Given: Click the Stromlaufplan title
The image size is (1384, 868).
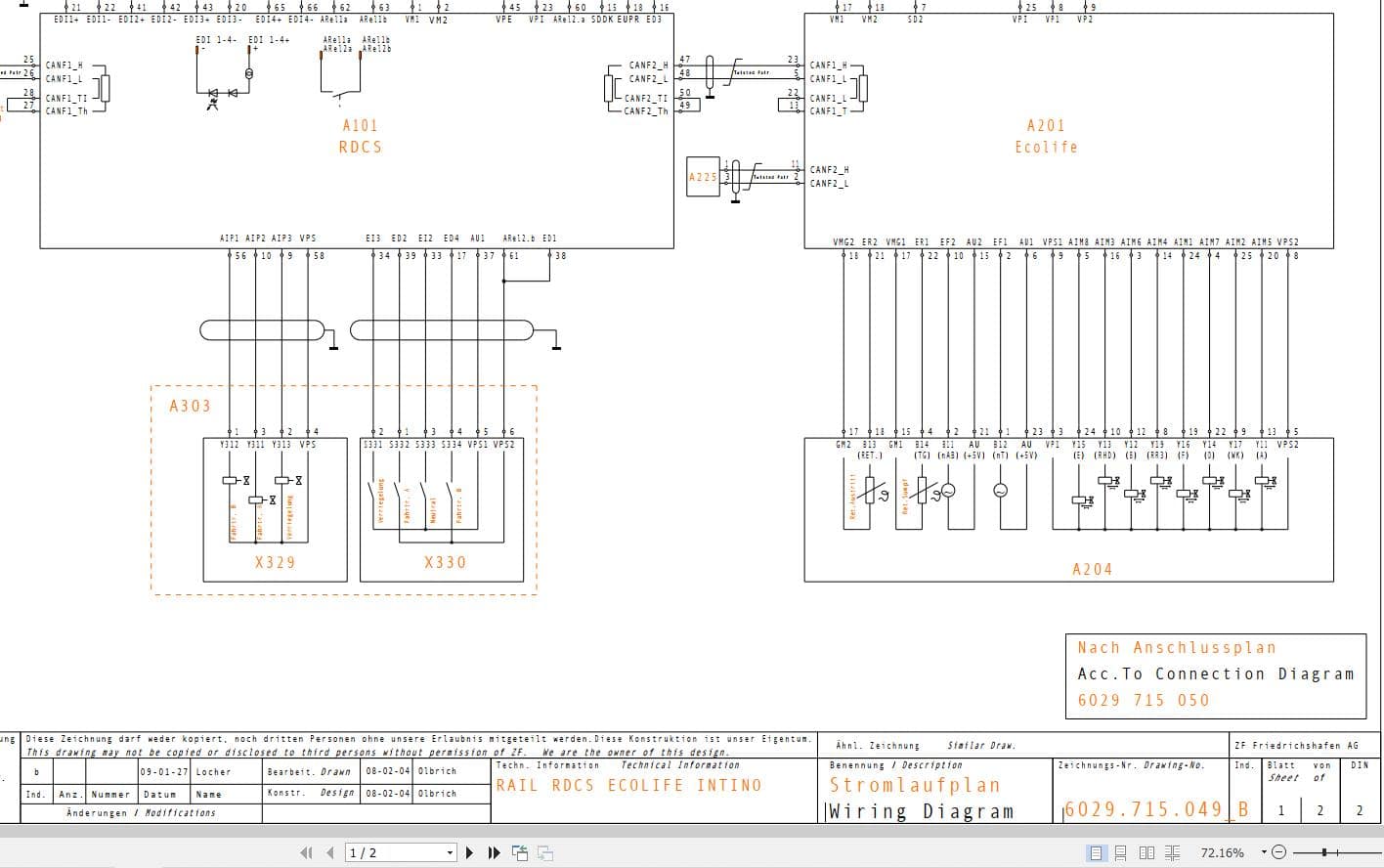Looking at the screenshot, I should 915,785.
